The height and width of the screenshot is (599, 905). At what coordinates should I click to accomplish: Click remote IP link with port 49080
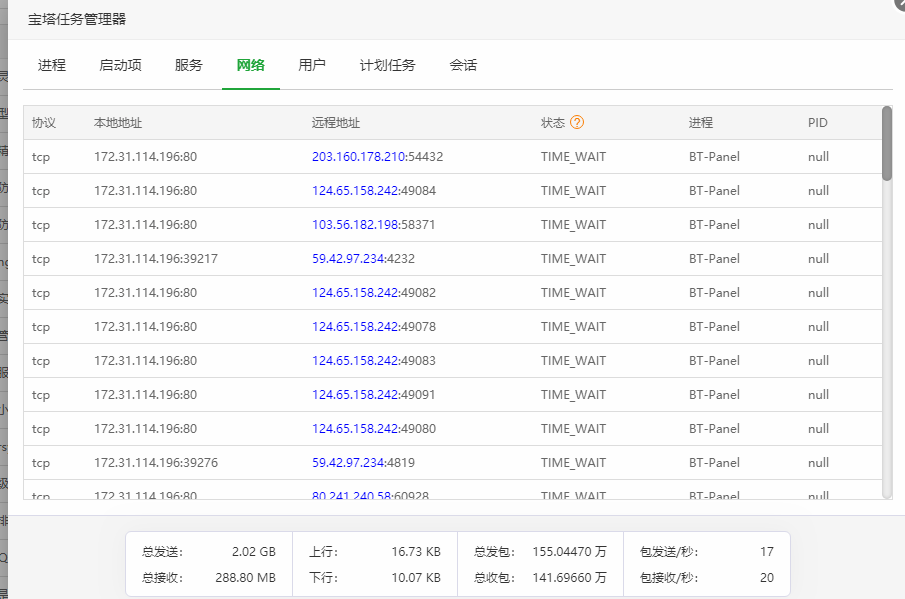click(355, 429)
